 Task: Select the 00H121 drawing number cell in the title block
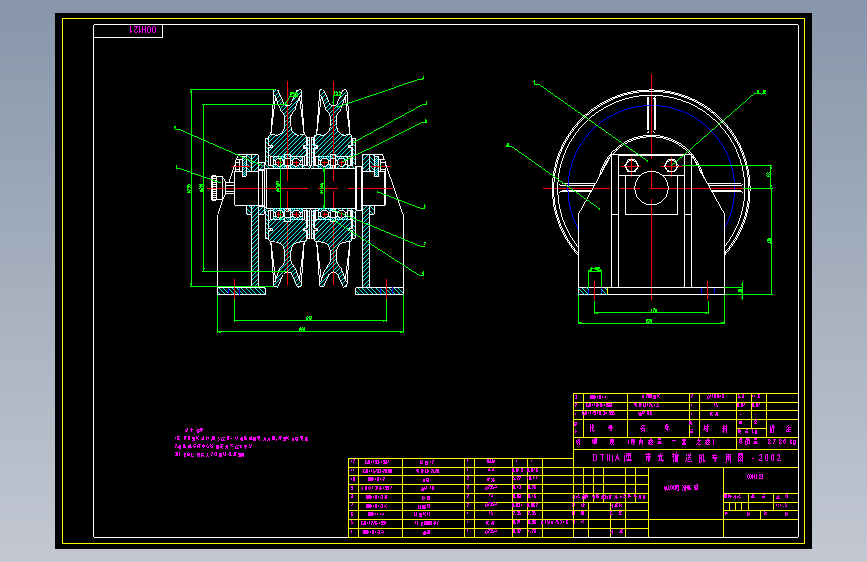tap(761, 480)
